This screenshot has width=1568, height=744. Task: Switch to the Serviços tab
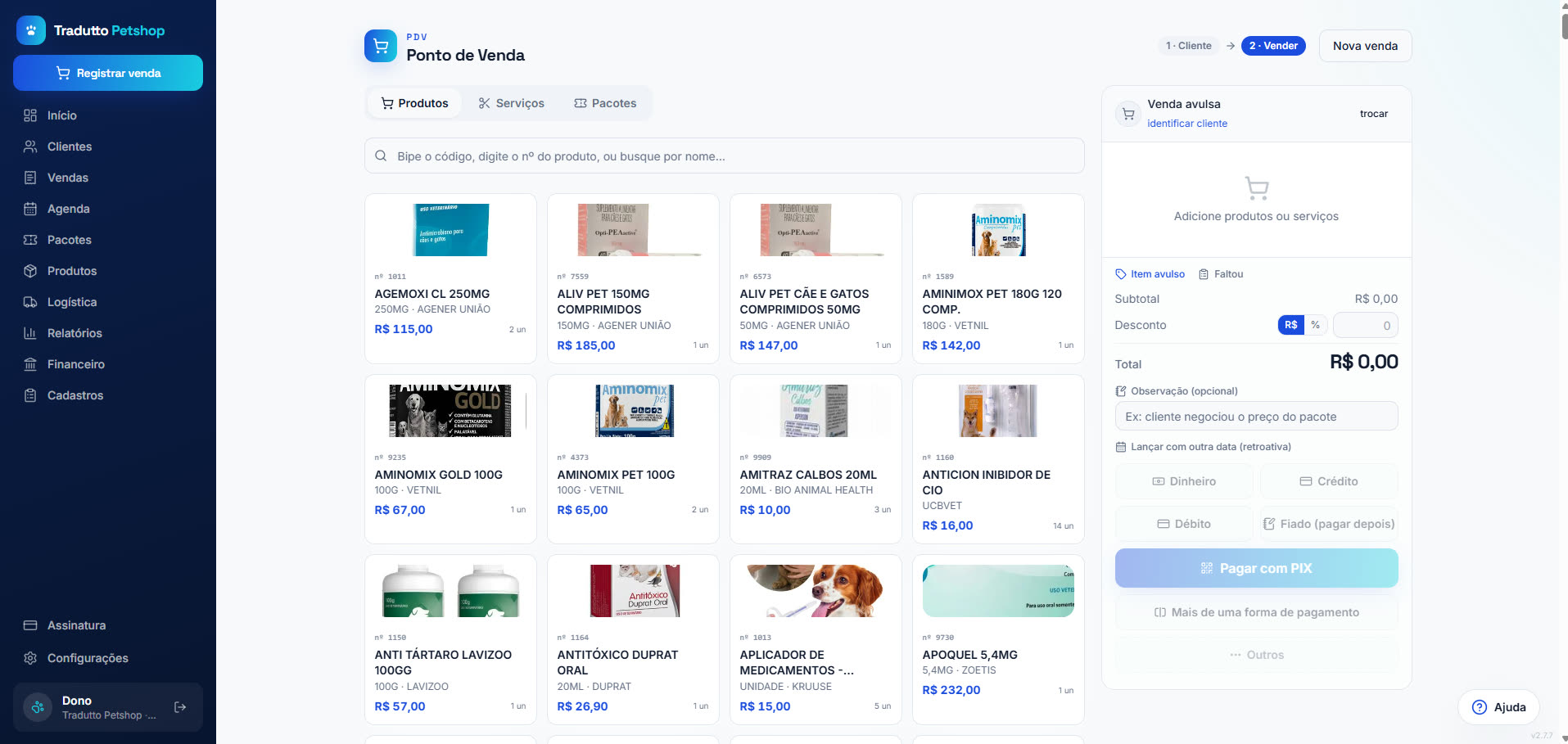tap(511, 103)
